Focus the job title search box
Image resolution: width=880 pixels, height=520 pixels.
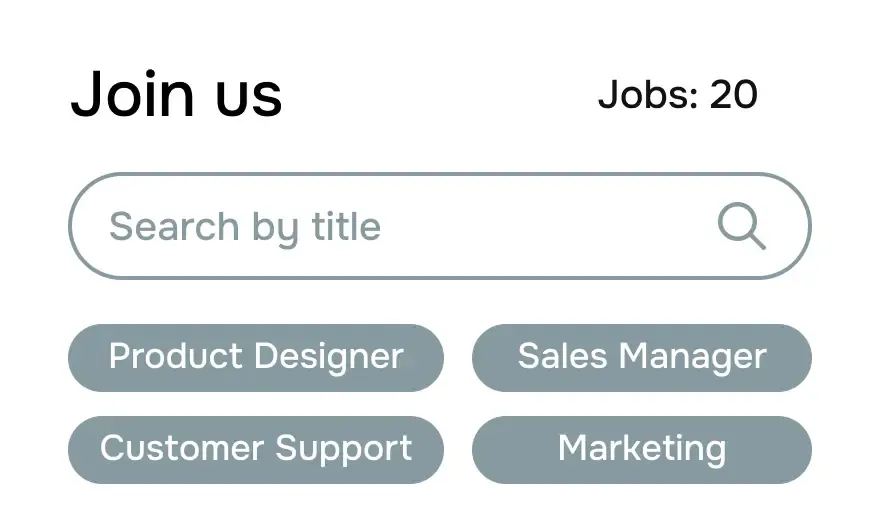pyautogui.click(x=400, y=227)
